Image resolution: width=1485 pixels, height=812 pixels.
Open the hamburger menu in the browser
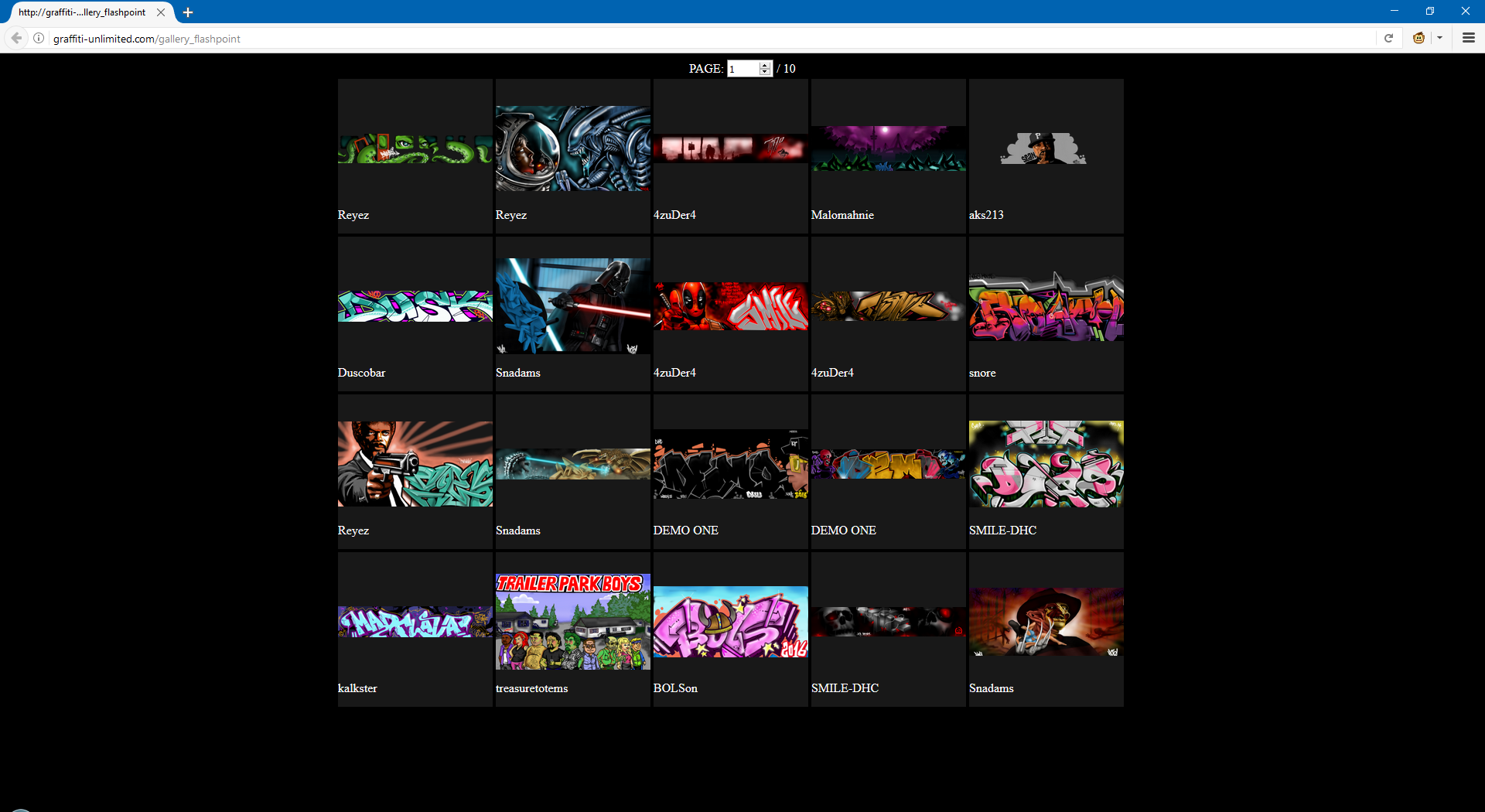[1468, 38]
